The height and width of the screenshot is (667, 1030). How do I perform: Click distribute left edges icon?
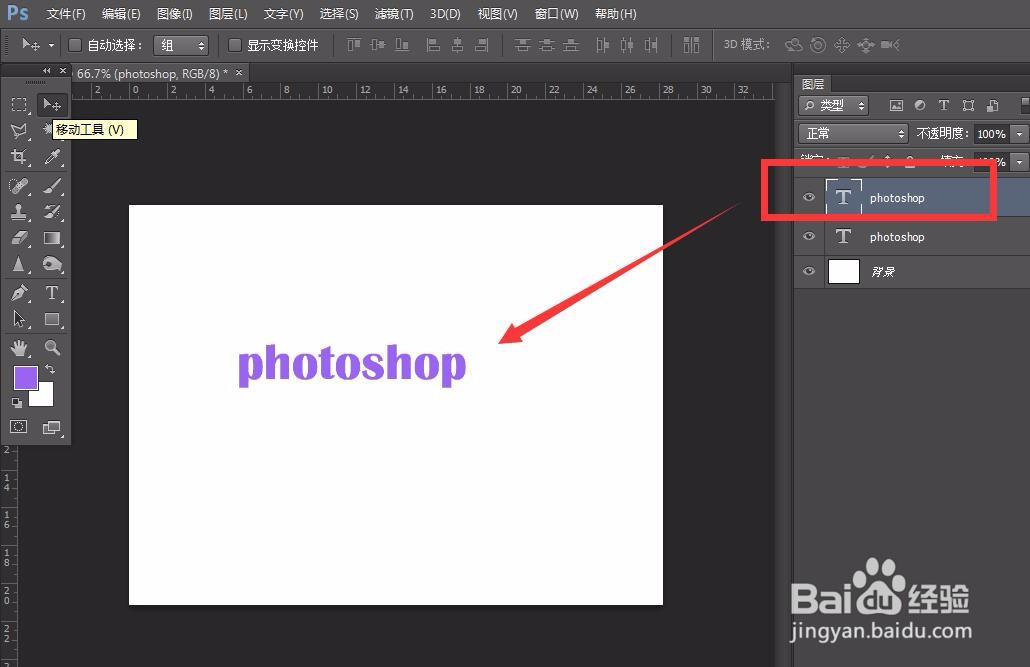click(602, 45)
